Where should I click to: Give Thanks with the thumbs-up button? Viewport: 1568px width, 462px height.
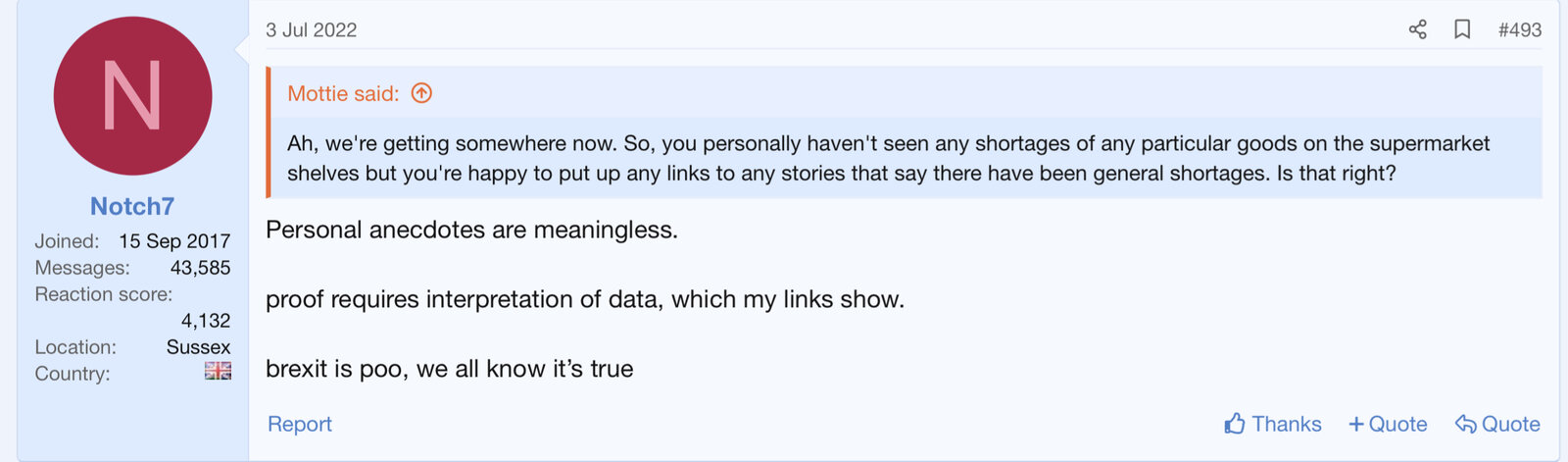[x=1273, y=424]
